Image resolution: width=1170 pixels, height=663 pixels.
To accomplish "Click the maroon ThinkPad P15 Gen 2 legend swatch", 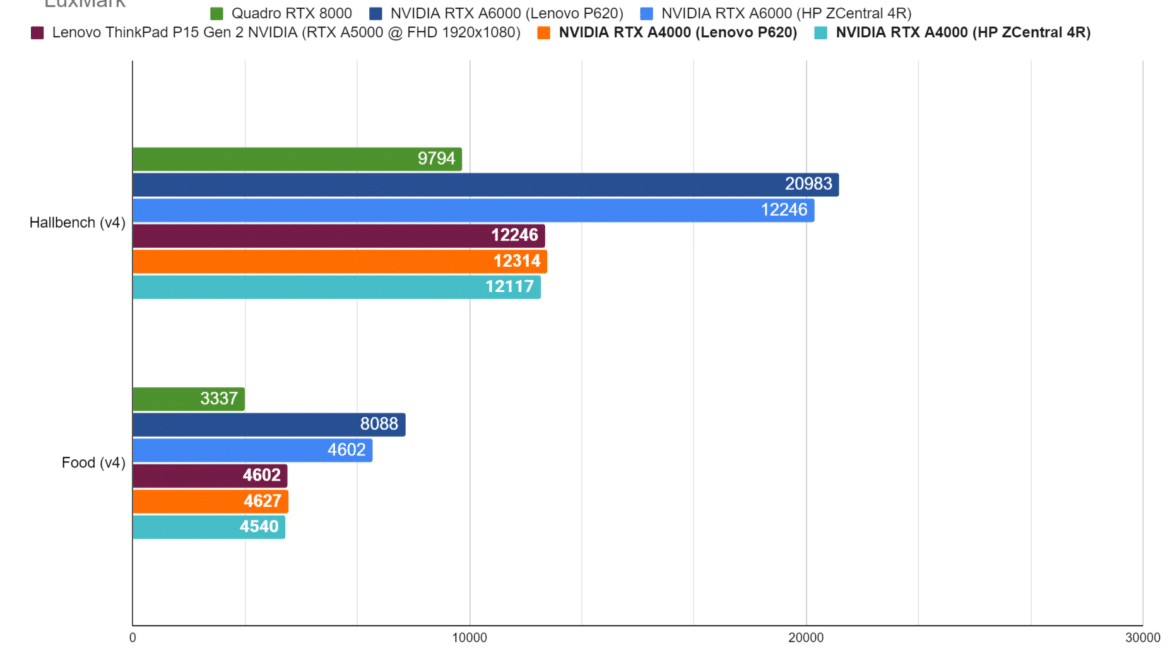I will pos(37,33).
